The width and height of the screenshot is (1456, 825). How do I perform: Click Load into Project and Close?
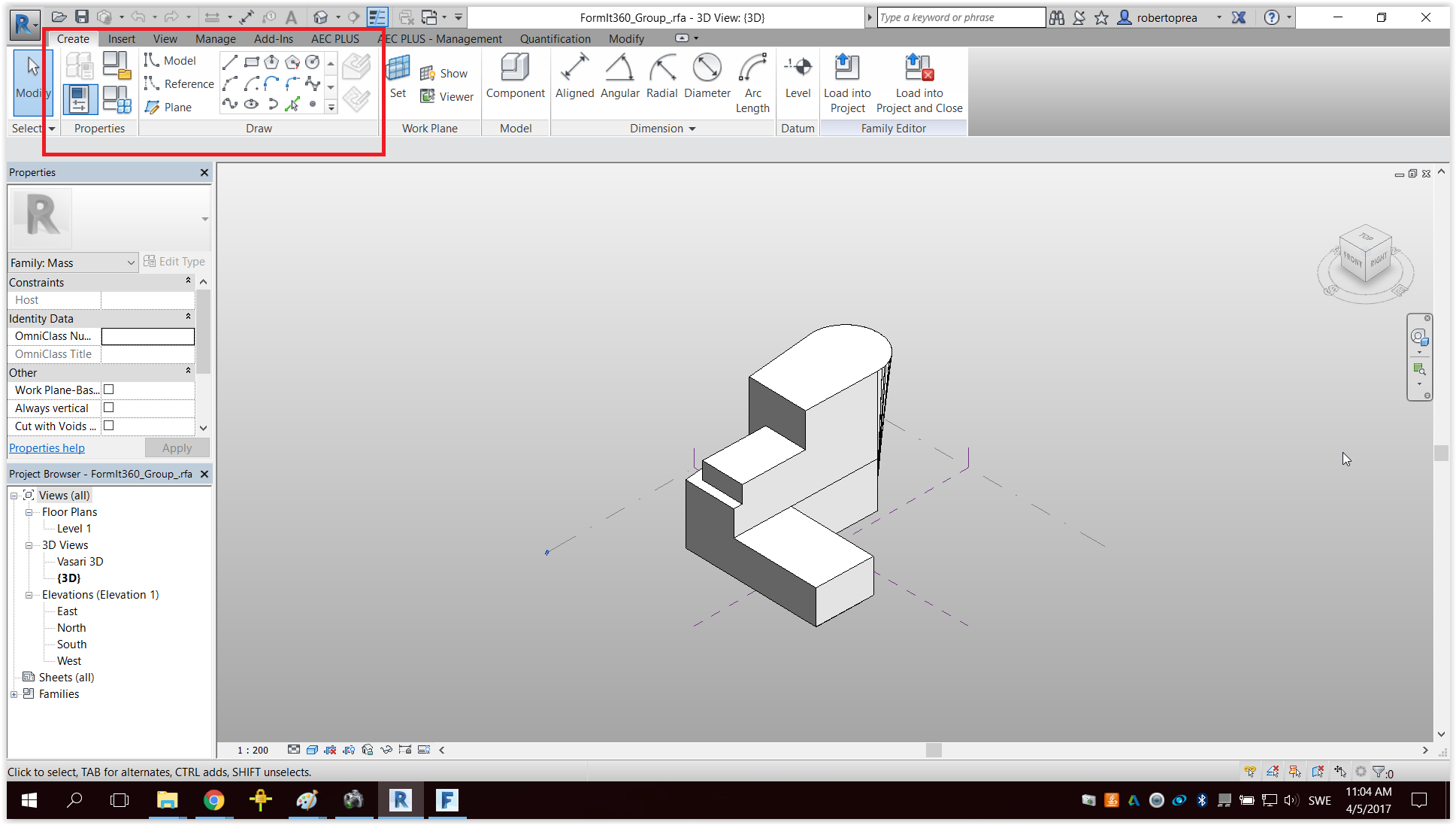[919, 79]
